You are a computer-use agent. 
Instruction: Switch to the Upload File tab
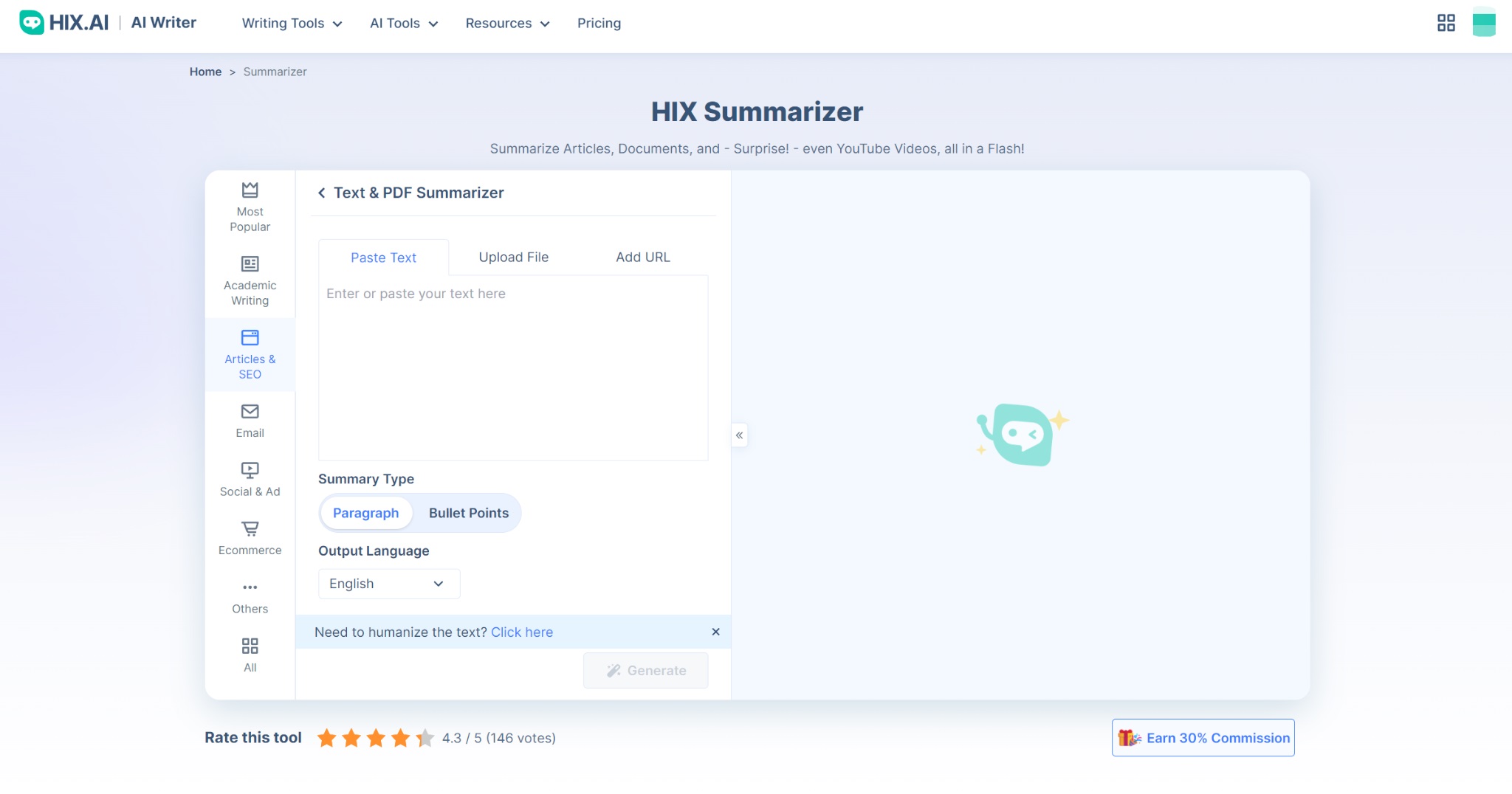pyautogui.click(x=514, y=257)
